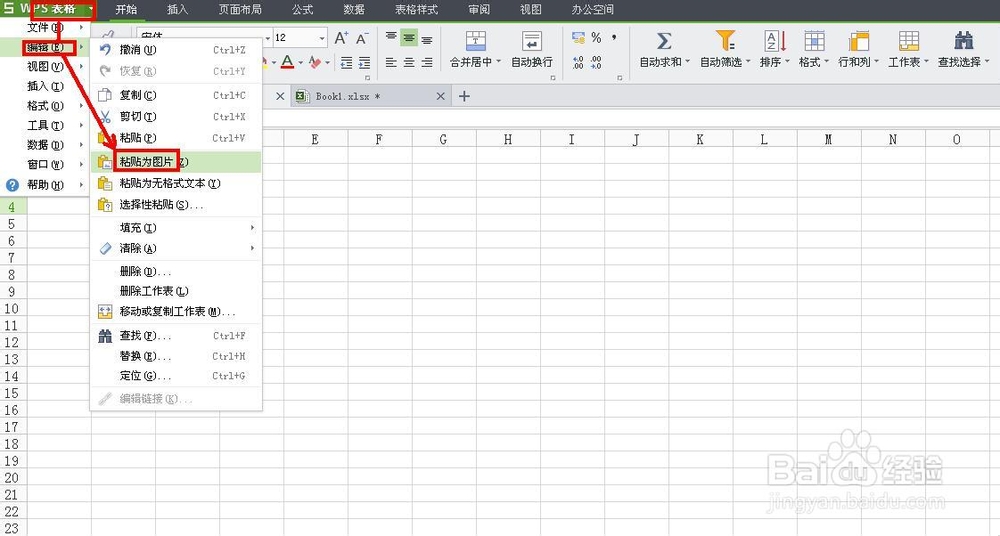Open the ribbon Format (格式) icon
This screenshot has height=536, width=1000.
point(814,41)
